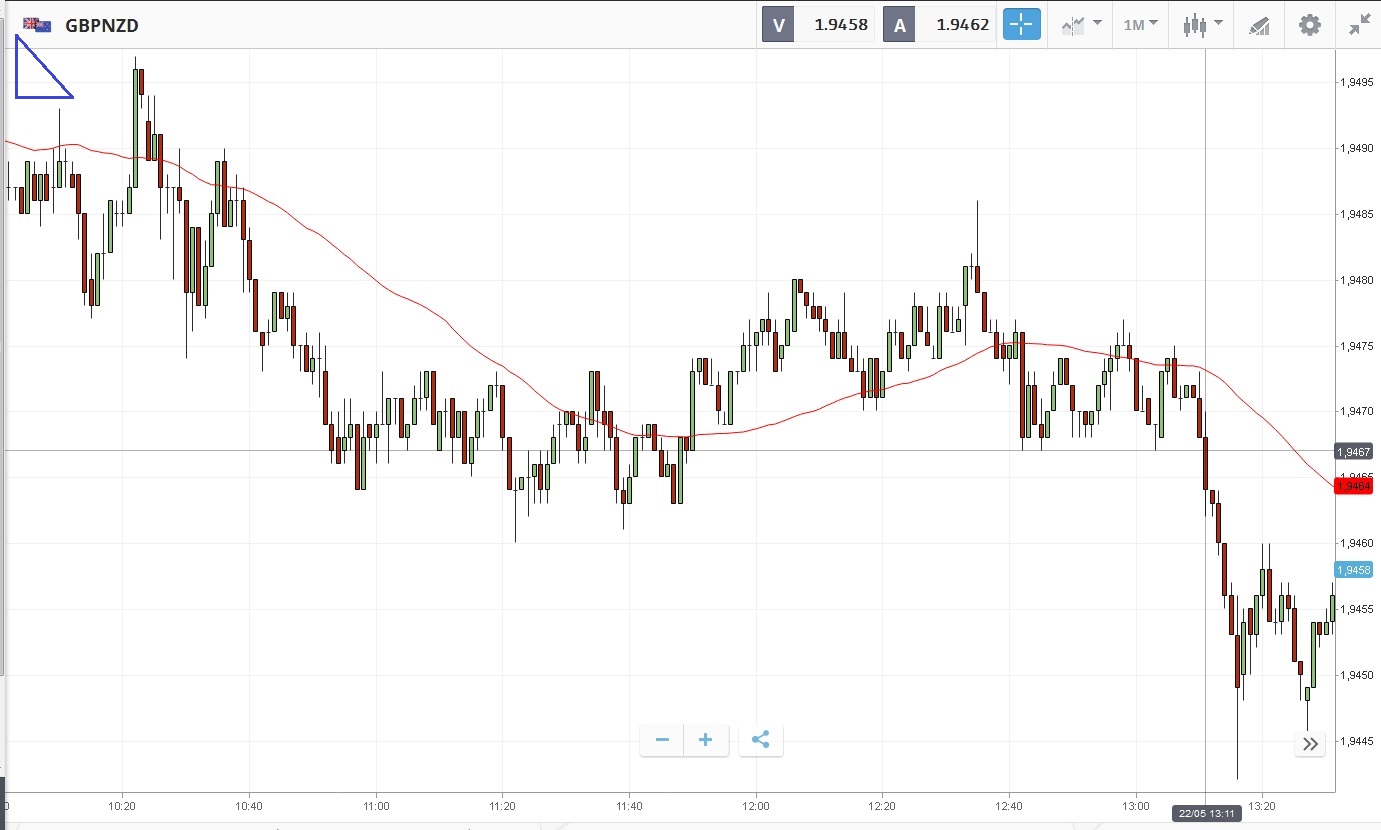The height and width of the screenshot is (830, 1381).
Task: Click the GBPNZD instrument name
Action: click(x=102, y=25)
